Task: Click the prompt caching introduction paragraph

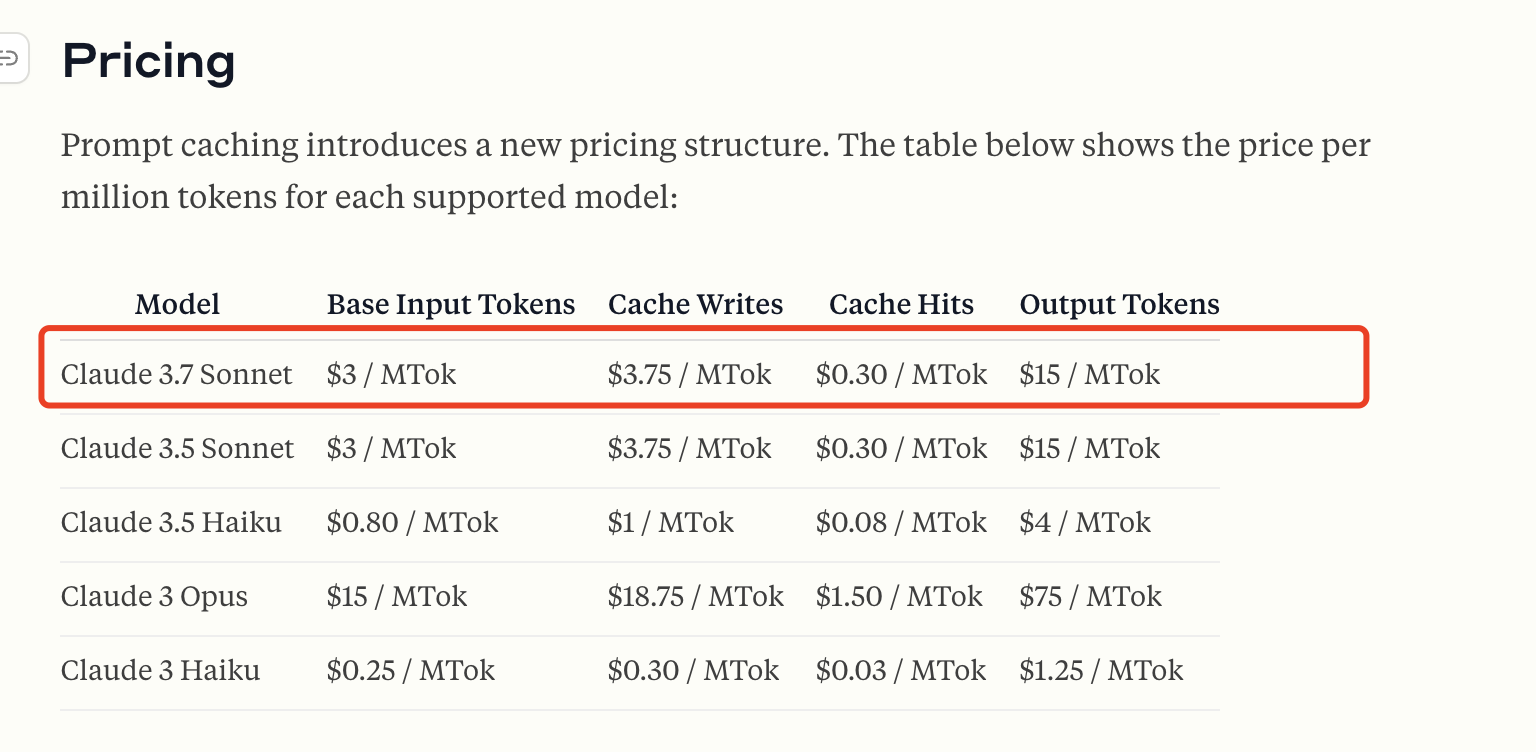Action: pos(716,171)
